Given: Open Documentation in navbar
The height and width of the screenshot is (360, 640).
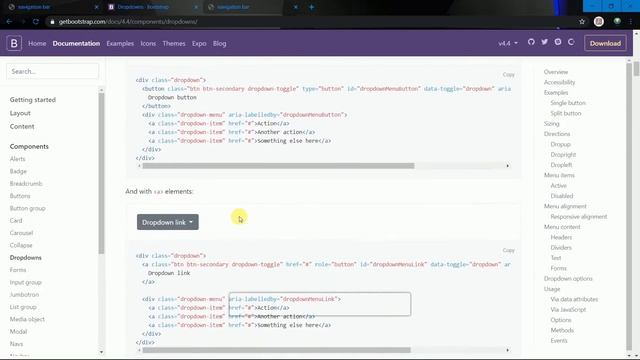Looking at the screenshot, I should pos(76,43).
